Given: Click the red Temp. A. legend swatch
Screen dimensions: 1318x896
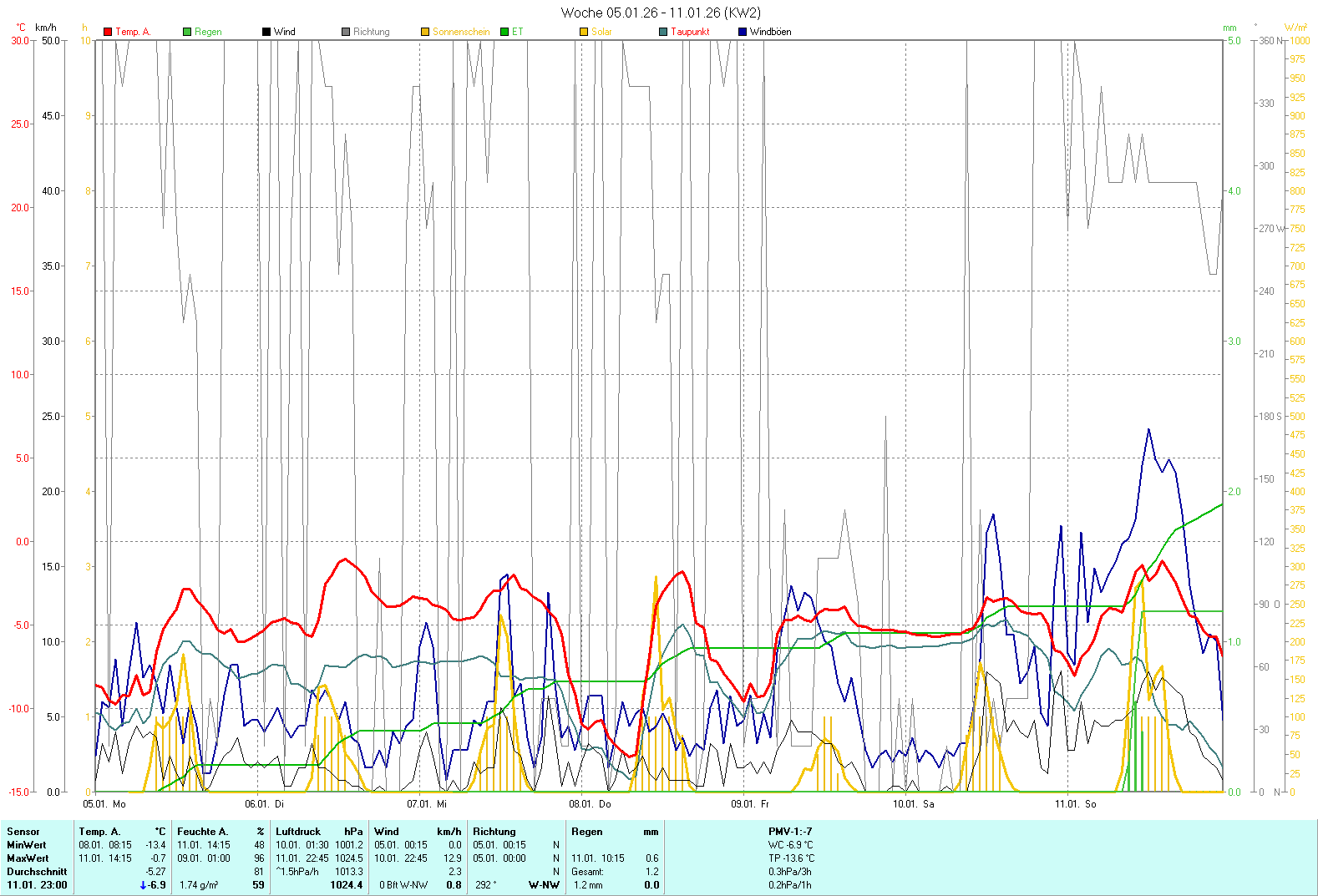Looking at the screenshot, I should [108, 32].
